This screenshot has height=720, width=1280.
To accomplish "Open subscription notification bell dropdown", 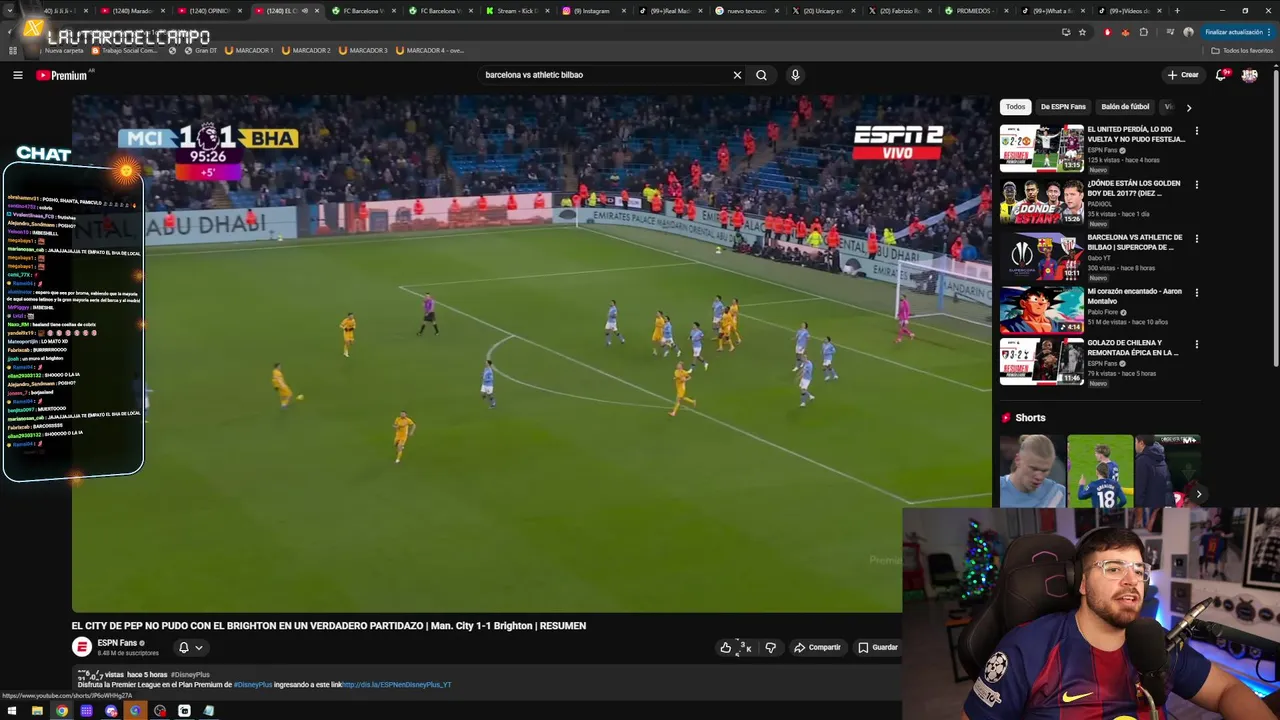I will tap(189, 648).
